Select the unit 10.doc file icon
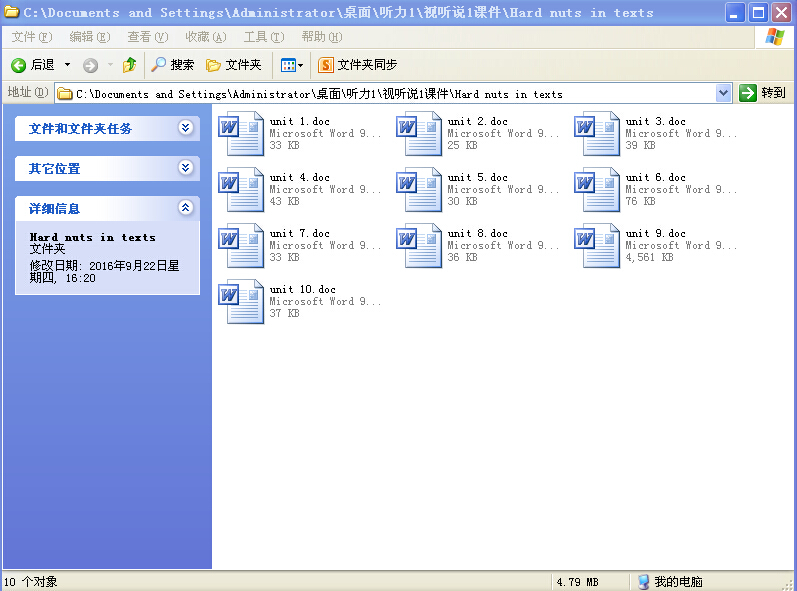The image size is (797, 591). 241,302
